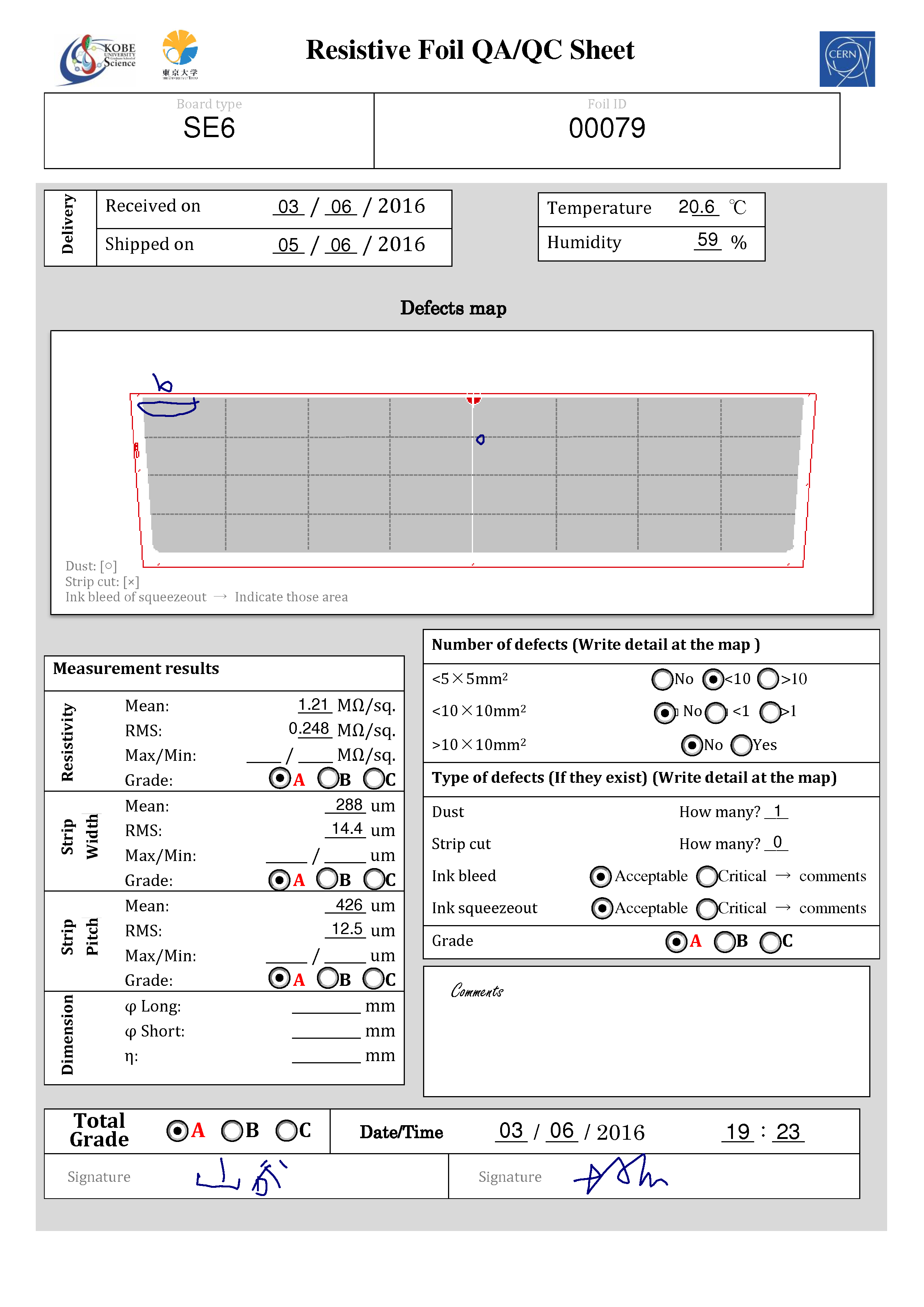Viewport: 924px width, 1307px height.
Task: Click the φ Short dimension field
Action: pos(326,1031)
